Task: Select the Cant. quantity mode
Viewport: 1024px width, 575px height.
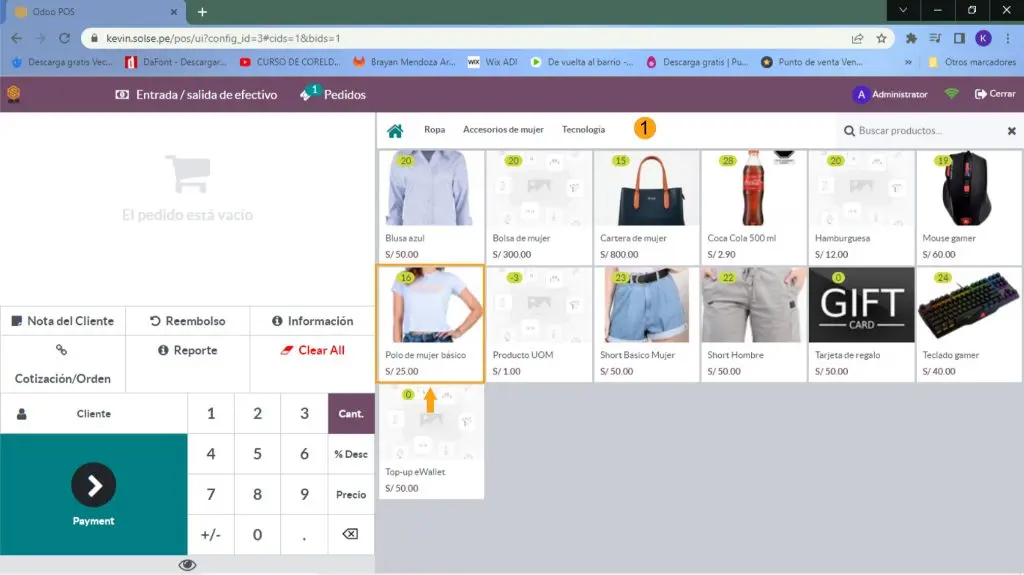Action: pyautogui.click(x=350, y=413)
